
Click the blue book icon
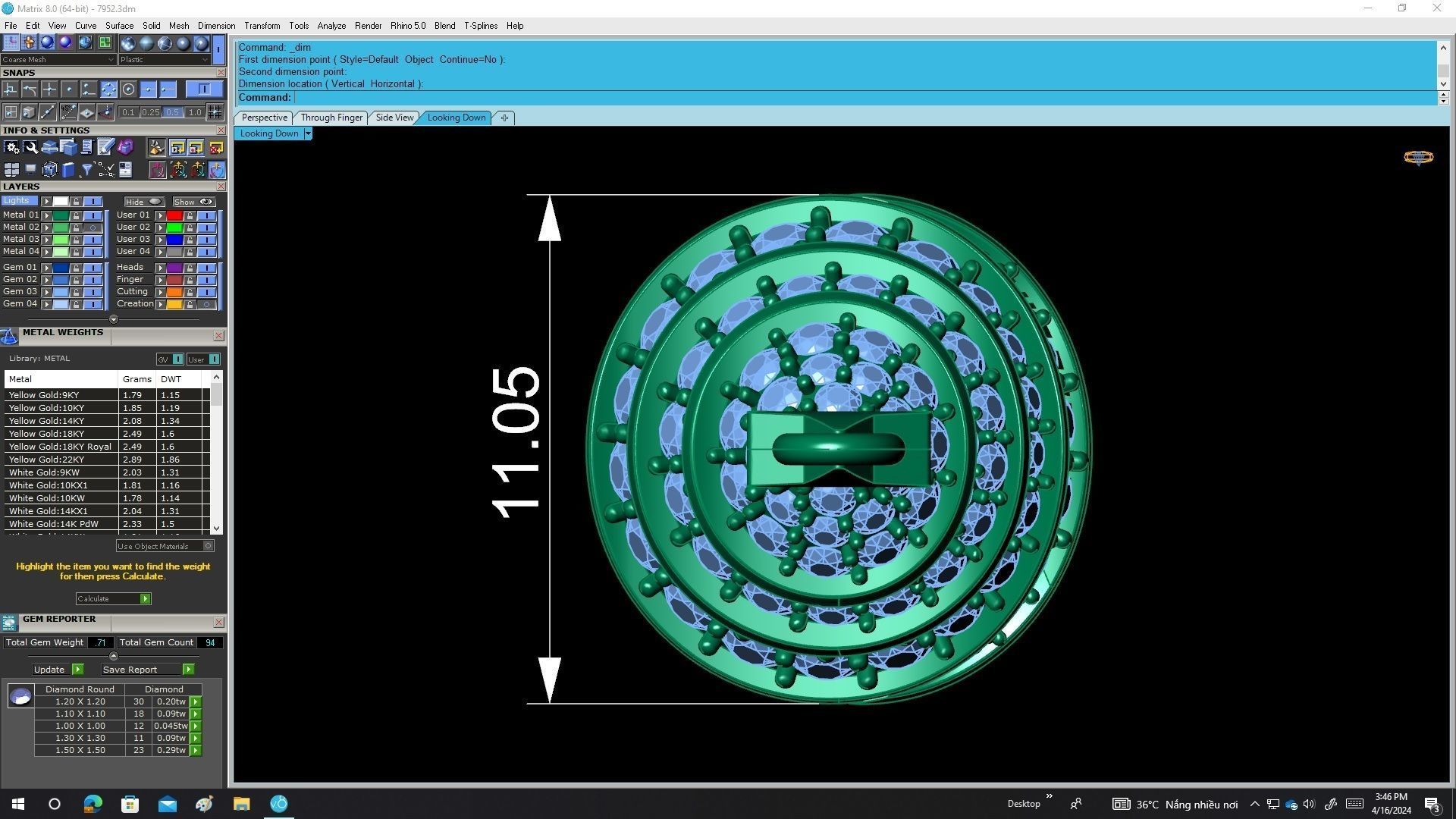68,170
